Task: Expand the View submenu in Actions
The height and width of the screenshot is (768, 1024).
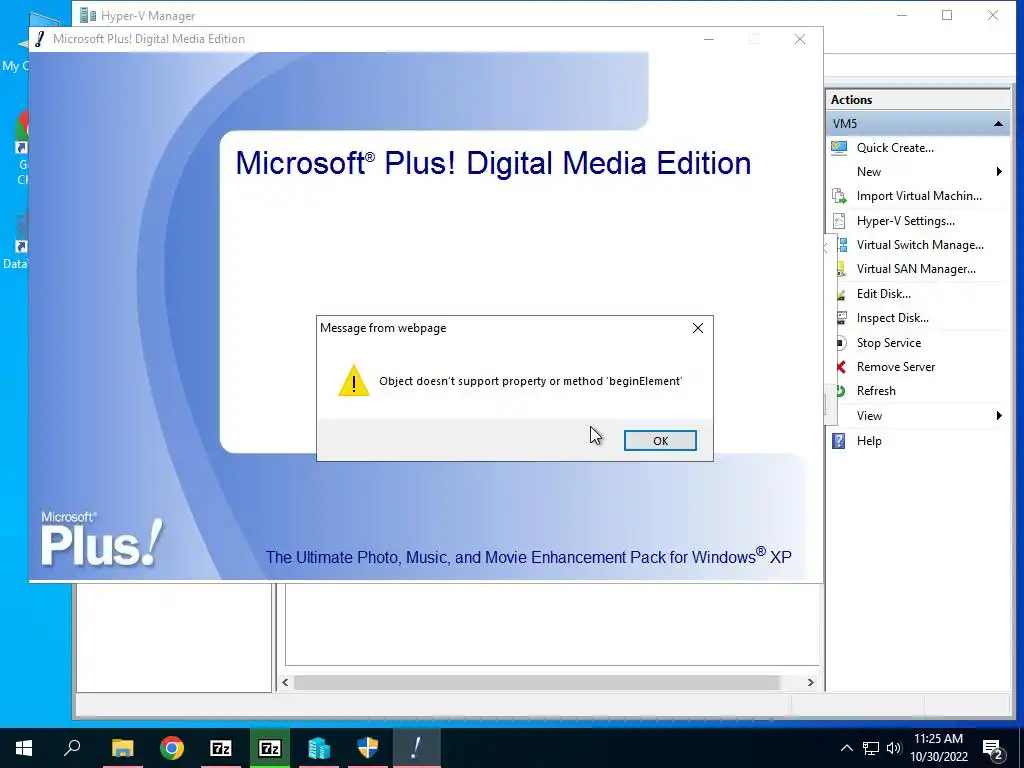Action: tap(999, 415)
